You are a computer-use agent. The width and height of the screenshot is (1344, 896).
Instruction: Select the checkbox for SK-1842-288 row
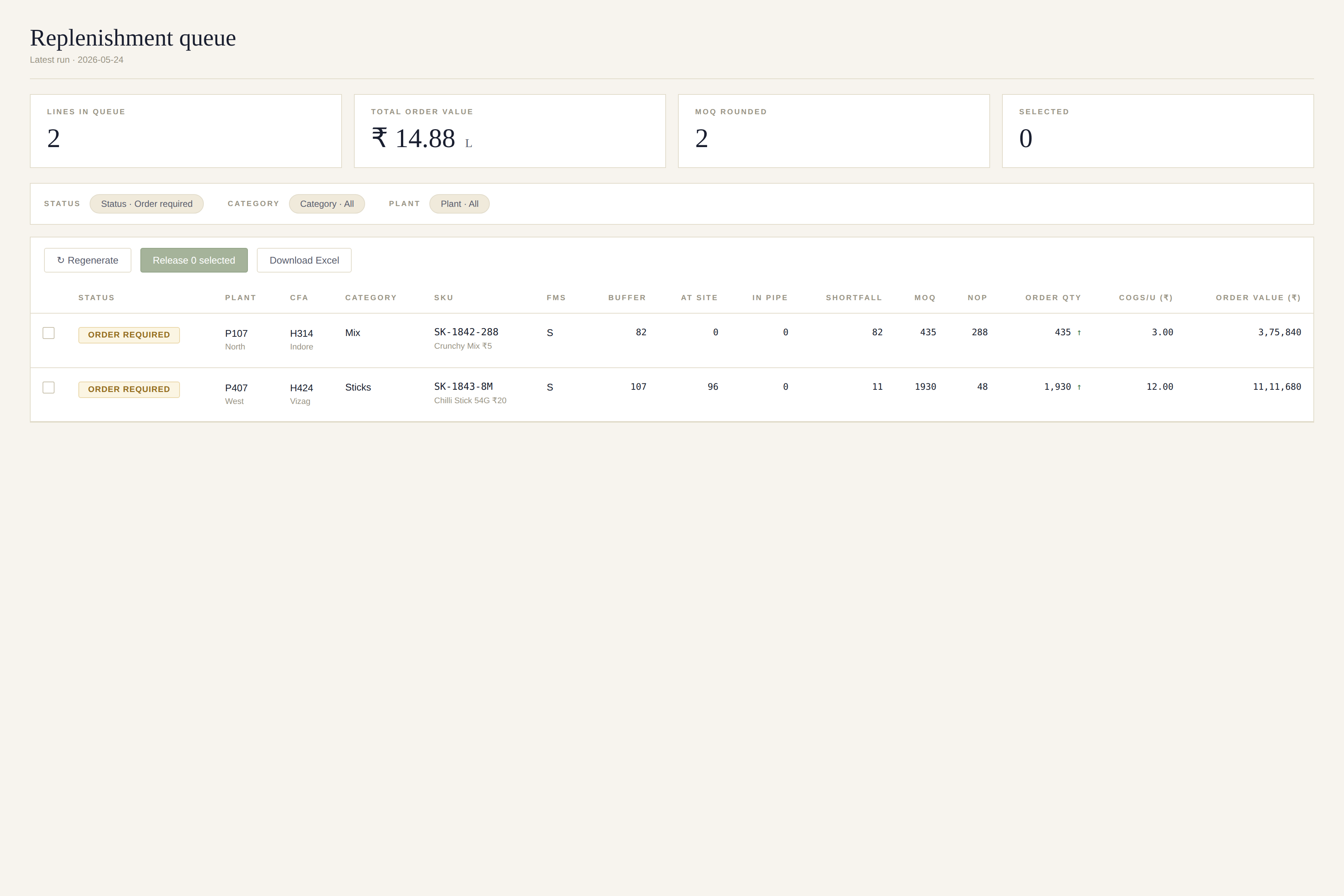pos(49,333)
